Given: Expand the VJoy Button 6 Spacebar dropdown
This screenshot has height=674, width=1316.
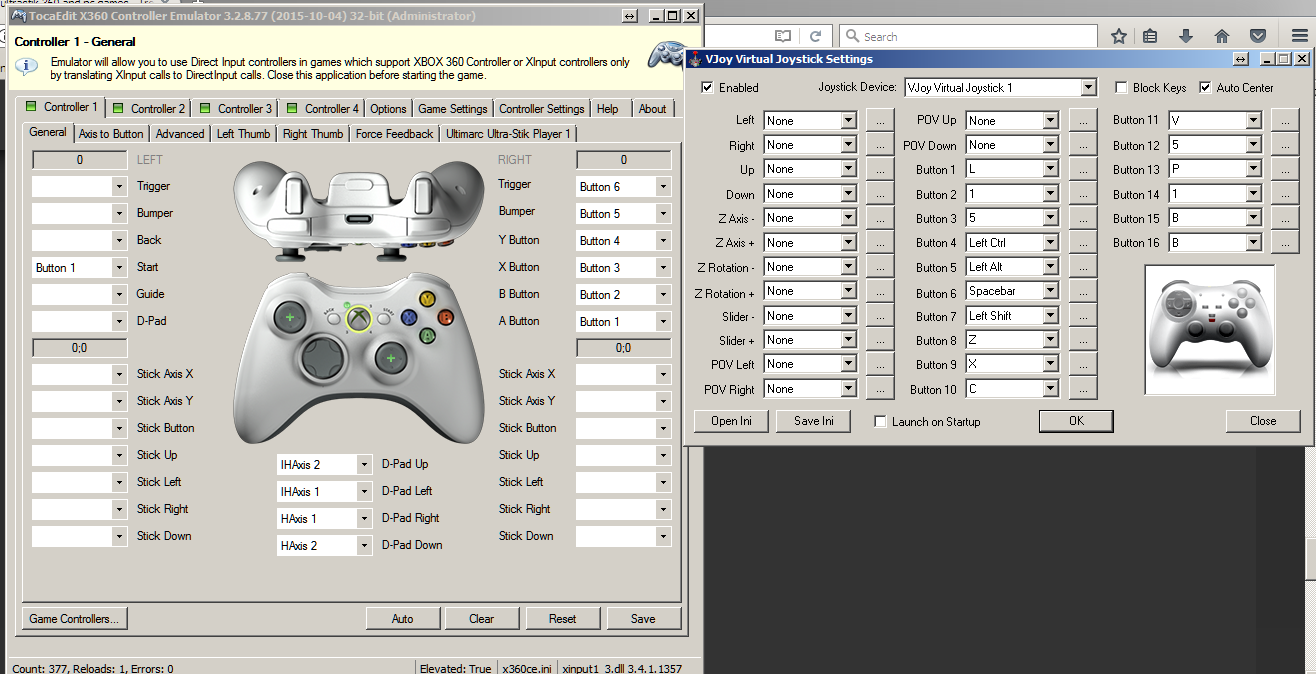Looking at the screenshot, I should tap(1050, 291).
